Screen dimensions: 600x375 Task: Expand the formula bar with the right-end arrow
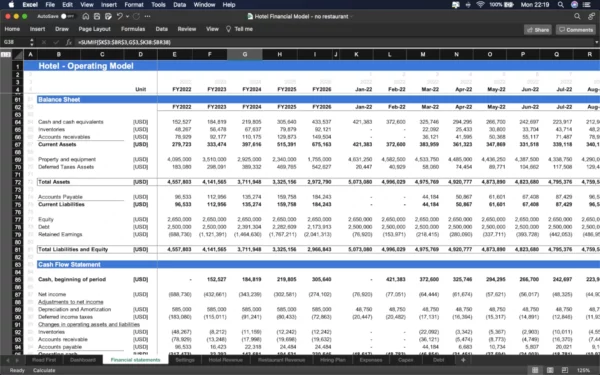pos(596,42)
